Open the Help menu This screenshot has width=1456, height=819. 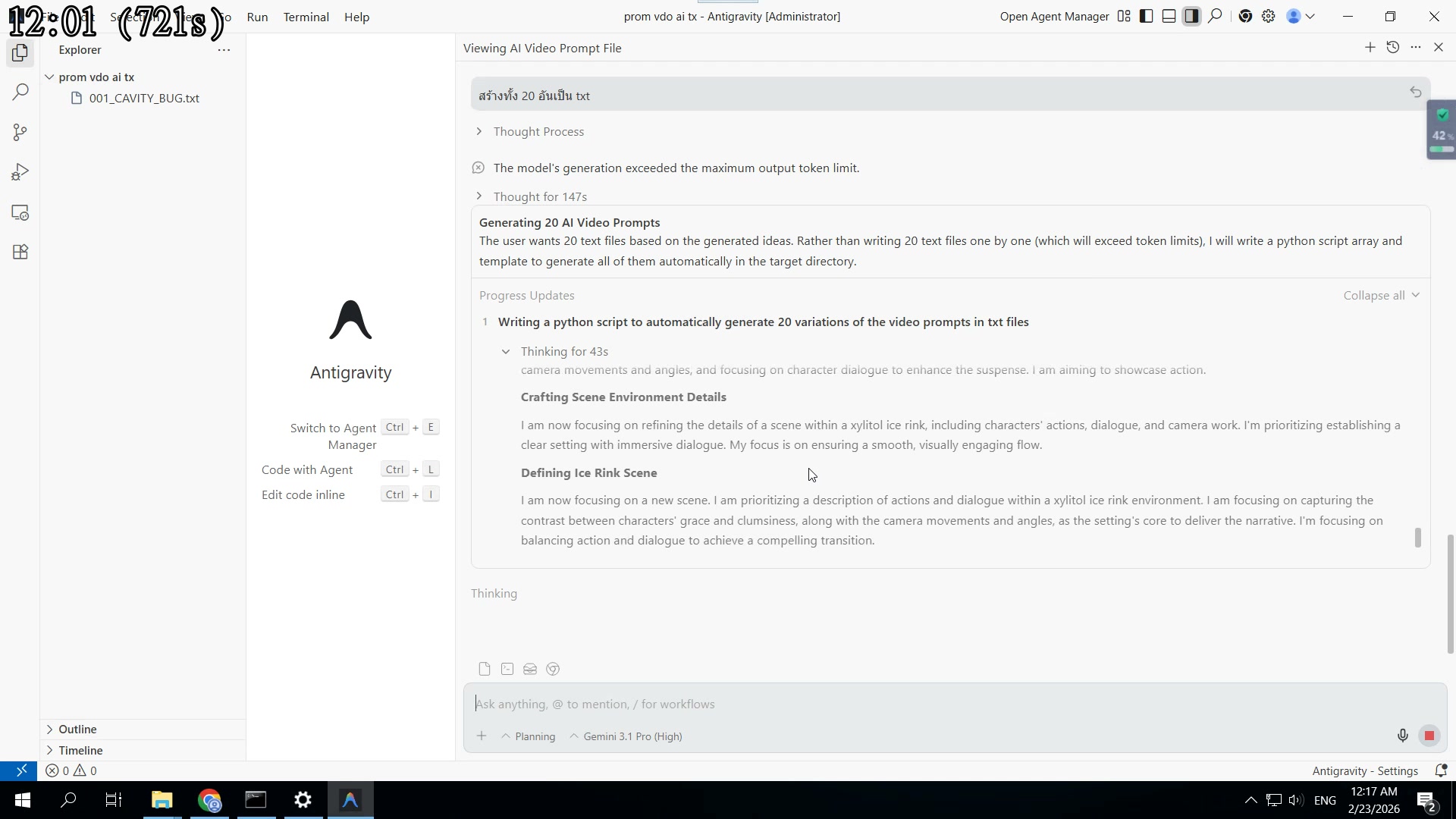(356, 17)
